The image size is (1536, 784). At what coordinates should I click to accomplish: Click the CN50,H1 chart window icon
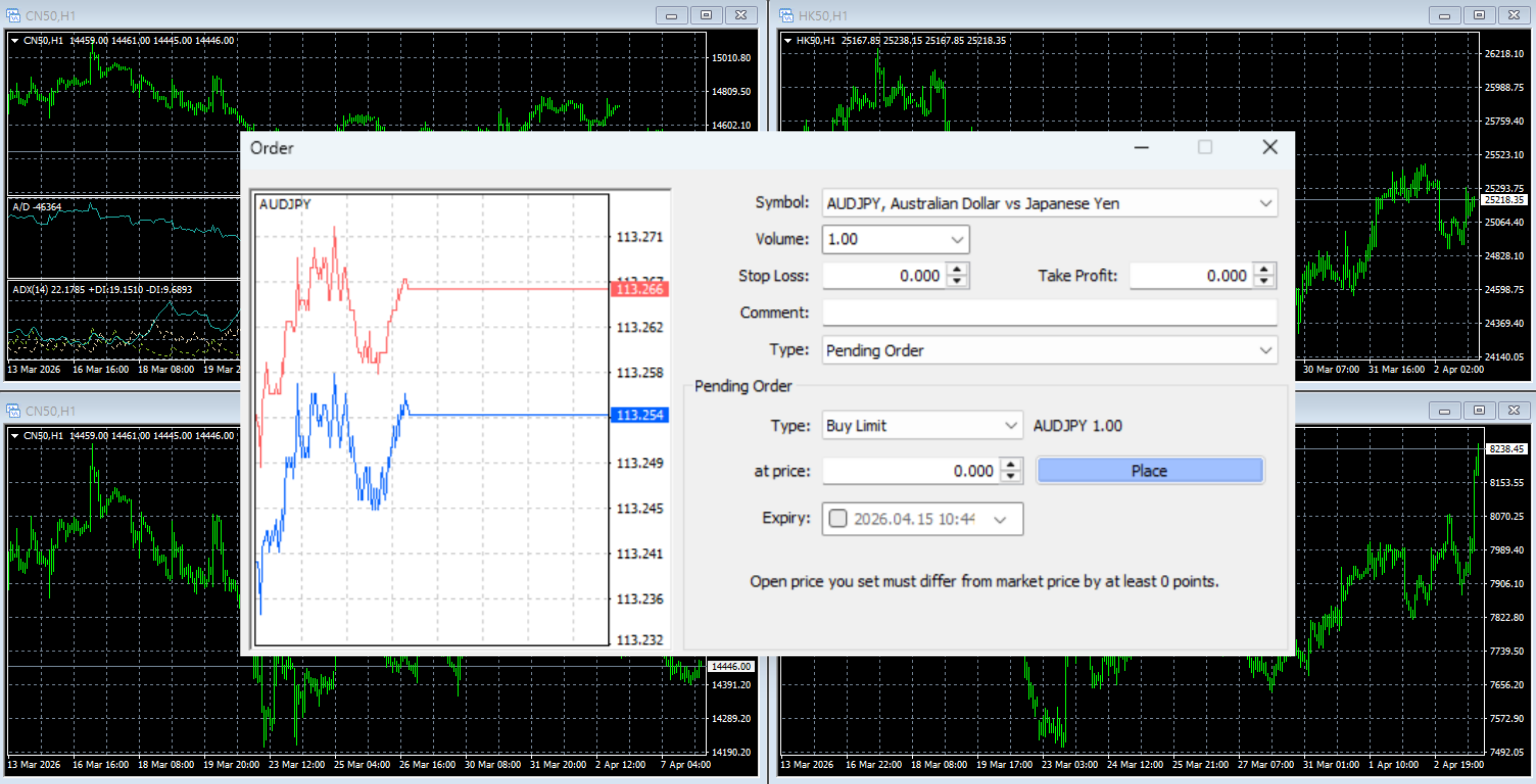tap(13, 15)
